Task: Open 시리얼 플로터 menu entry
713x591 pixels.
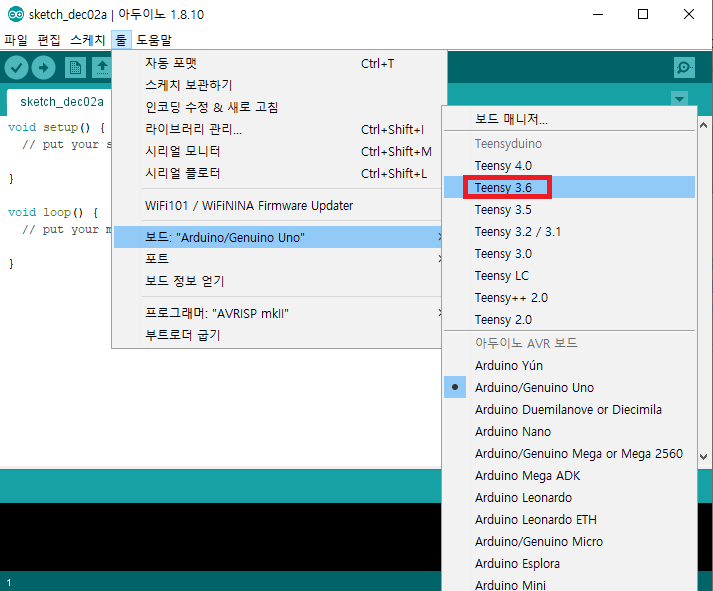Action: point(277,173)
